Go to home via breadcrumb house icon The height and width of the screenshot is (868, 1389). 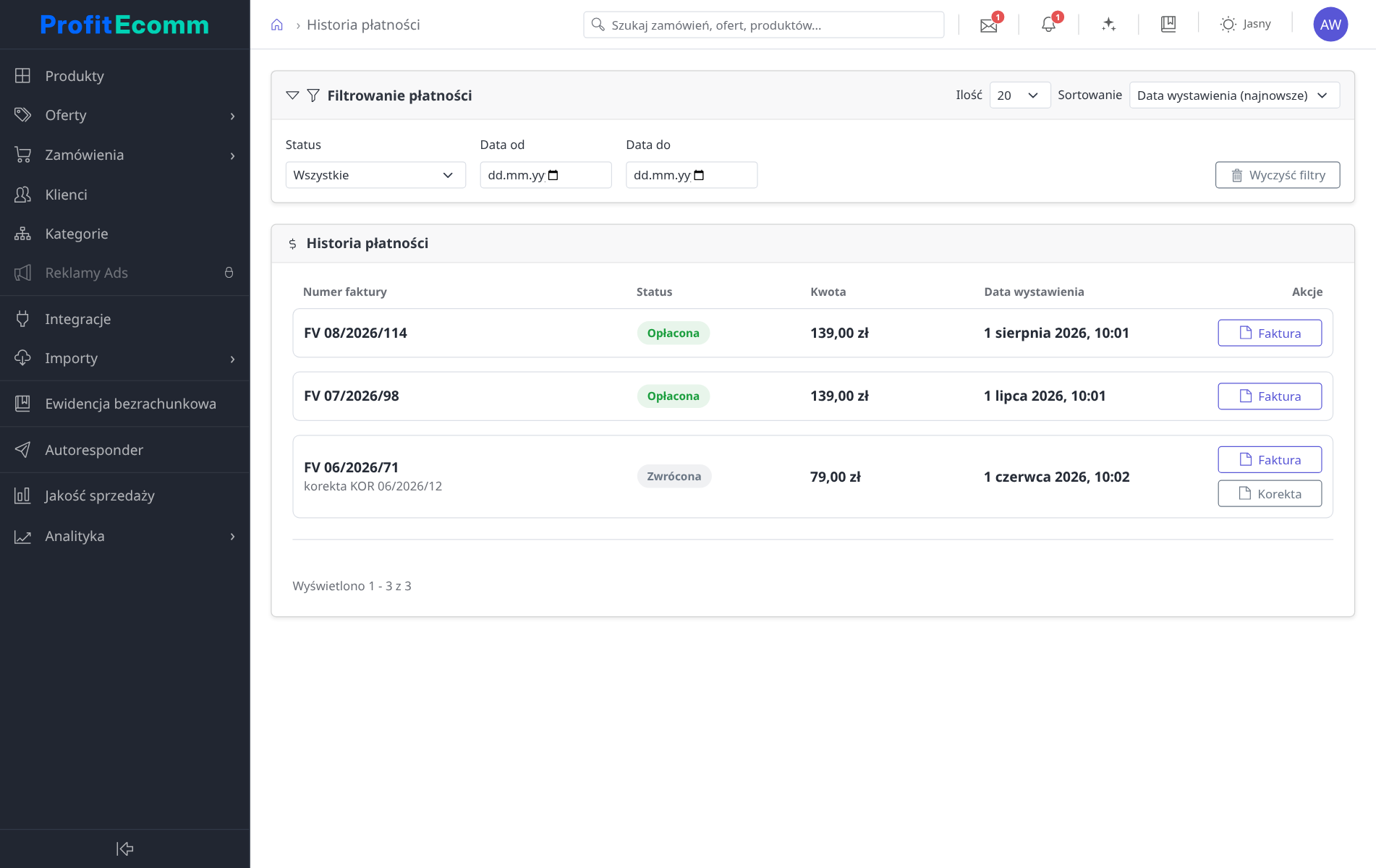[x=277, y=25]
